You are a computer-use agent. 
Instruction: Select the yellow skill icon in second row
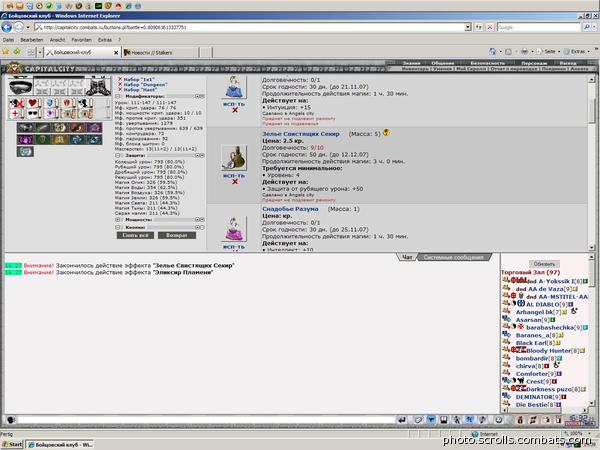pos(59,140)
